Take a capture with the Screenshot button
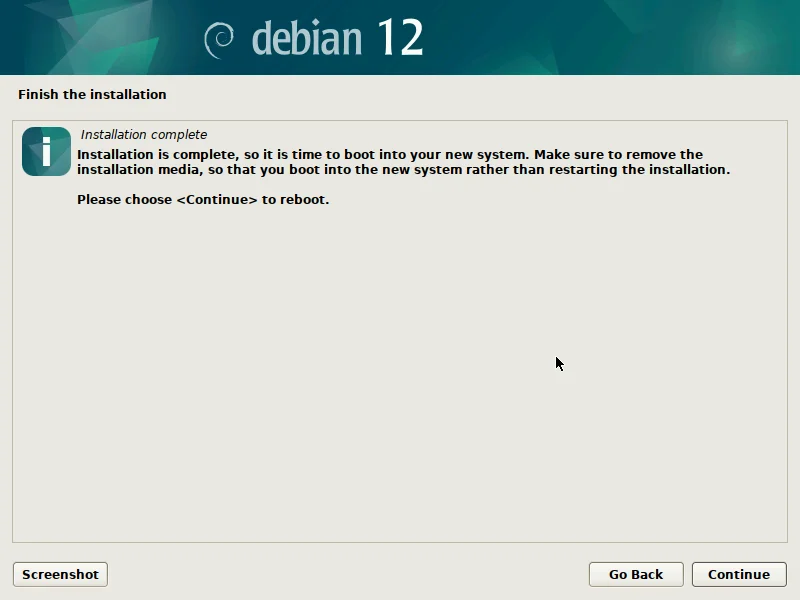 (60, 574)
